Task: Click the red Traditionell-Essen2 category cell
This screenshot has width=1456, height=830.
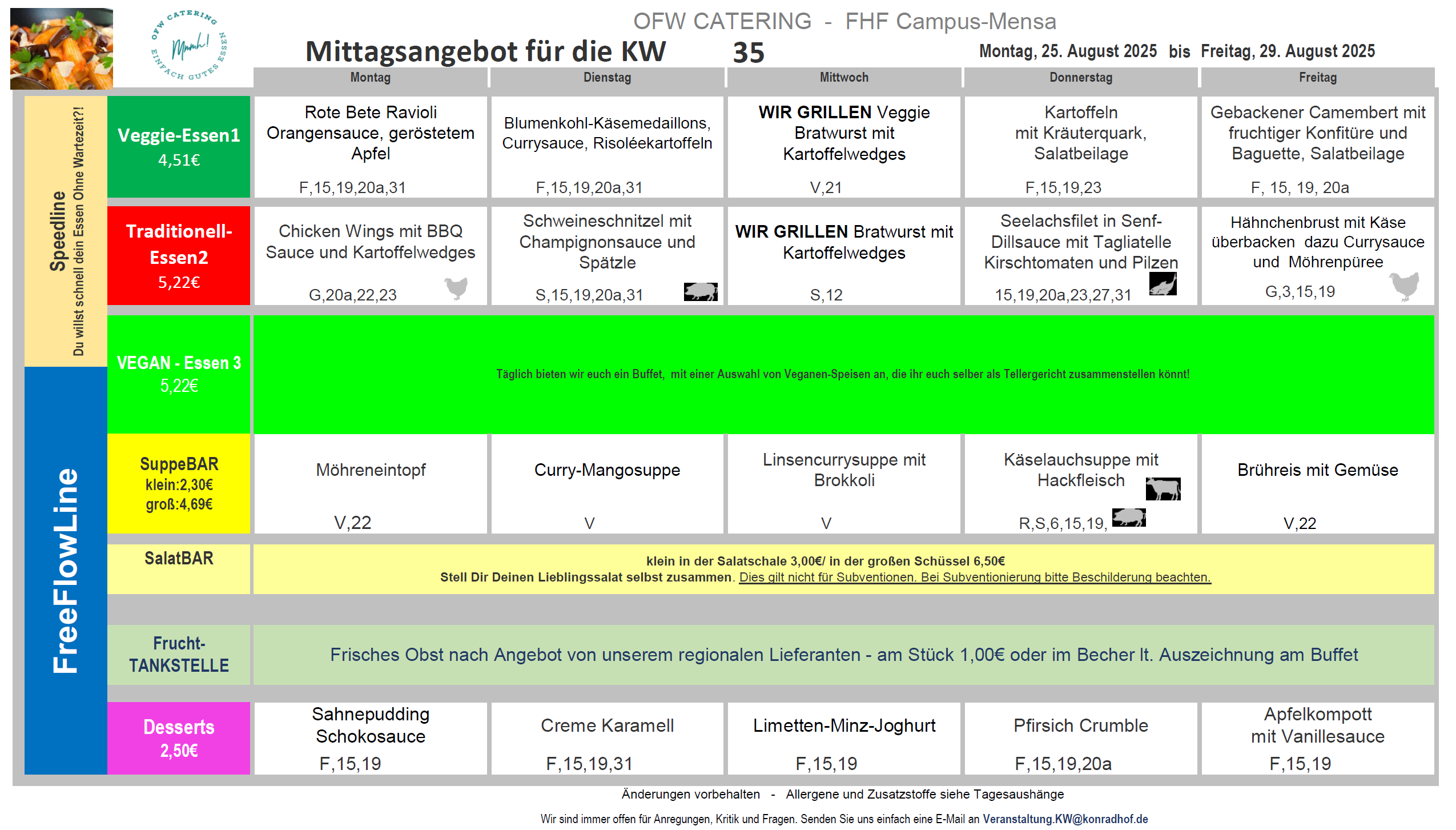Action: pyautogui.click(x=179, y=255)
